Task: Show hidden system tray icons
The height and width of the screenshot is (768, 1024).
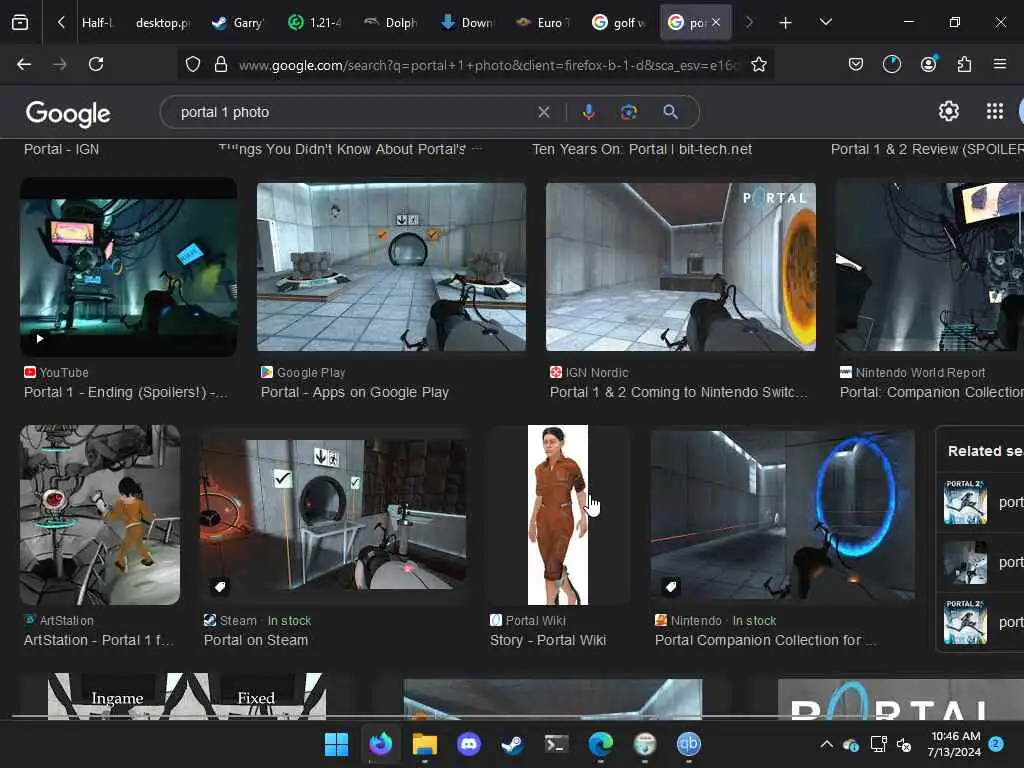Action: pyautogui.click(x=826, y=744)
